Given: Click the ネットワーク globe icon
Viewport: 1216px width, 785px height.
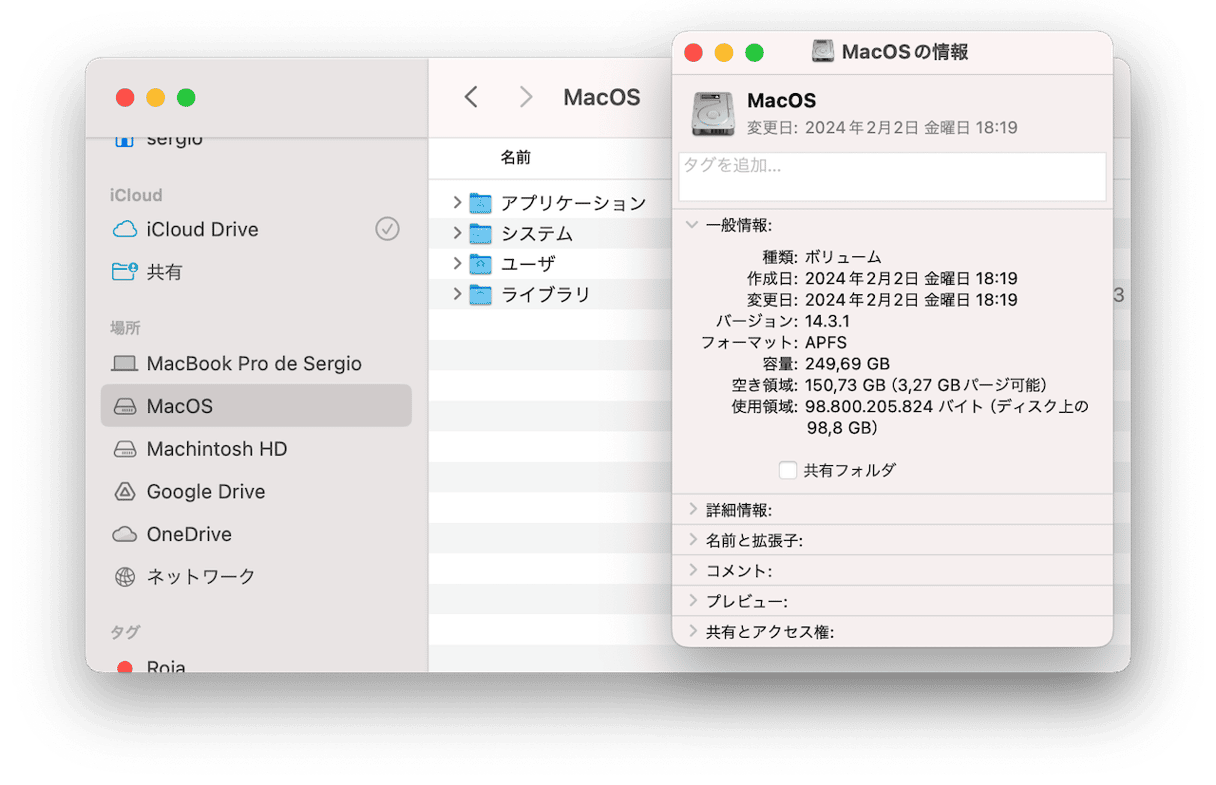Looking at the screenshot, I should click(x=125, y=577).
